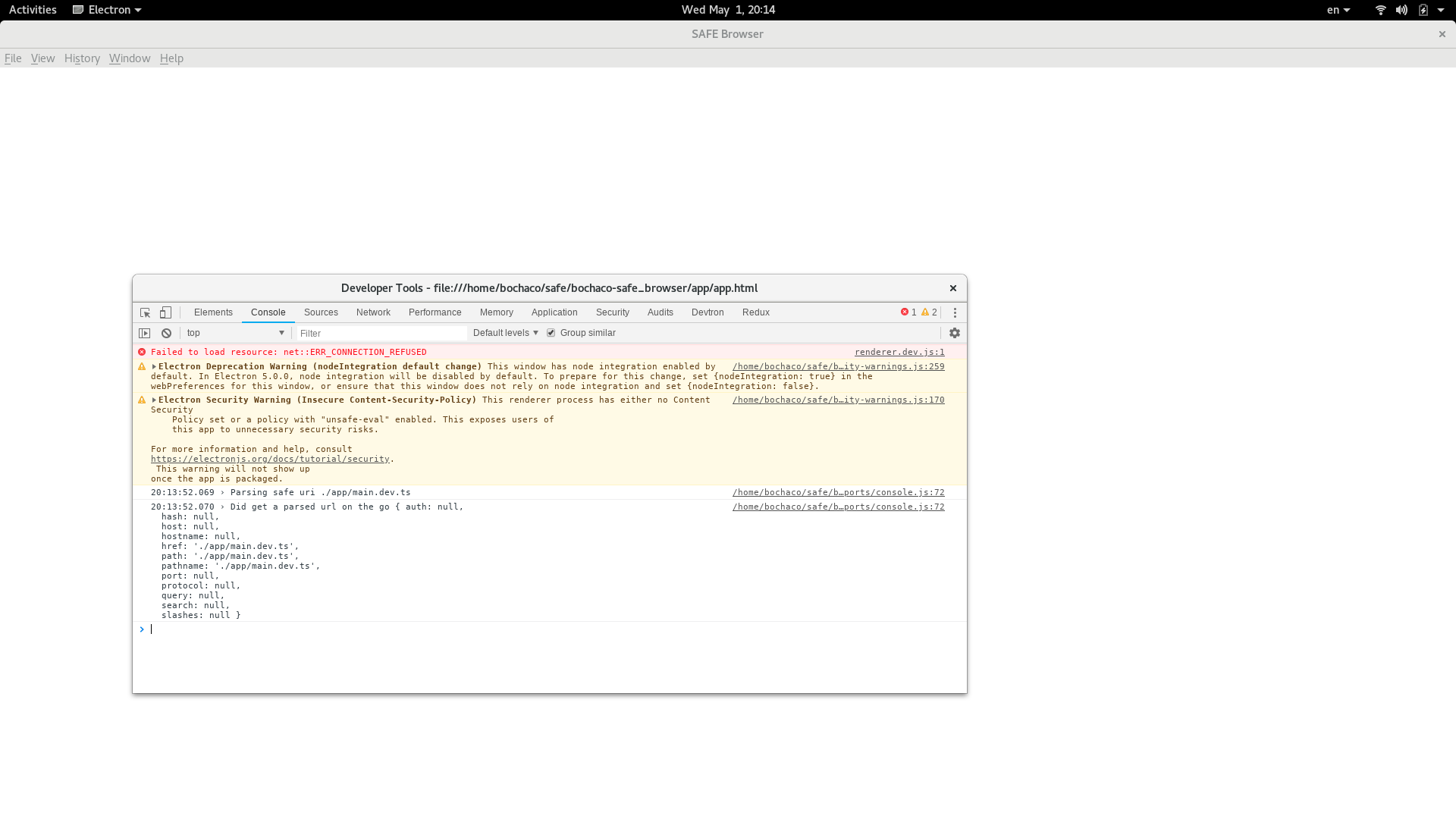This screenshot has height=819, width=1456.
Task: Open the History menu of SAFE Browser
Action: (x=82, y=58)
